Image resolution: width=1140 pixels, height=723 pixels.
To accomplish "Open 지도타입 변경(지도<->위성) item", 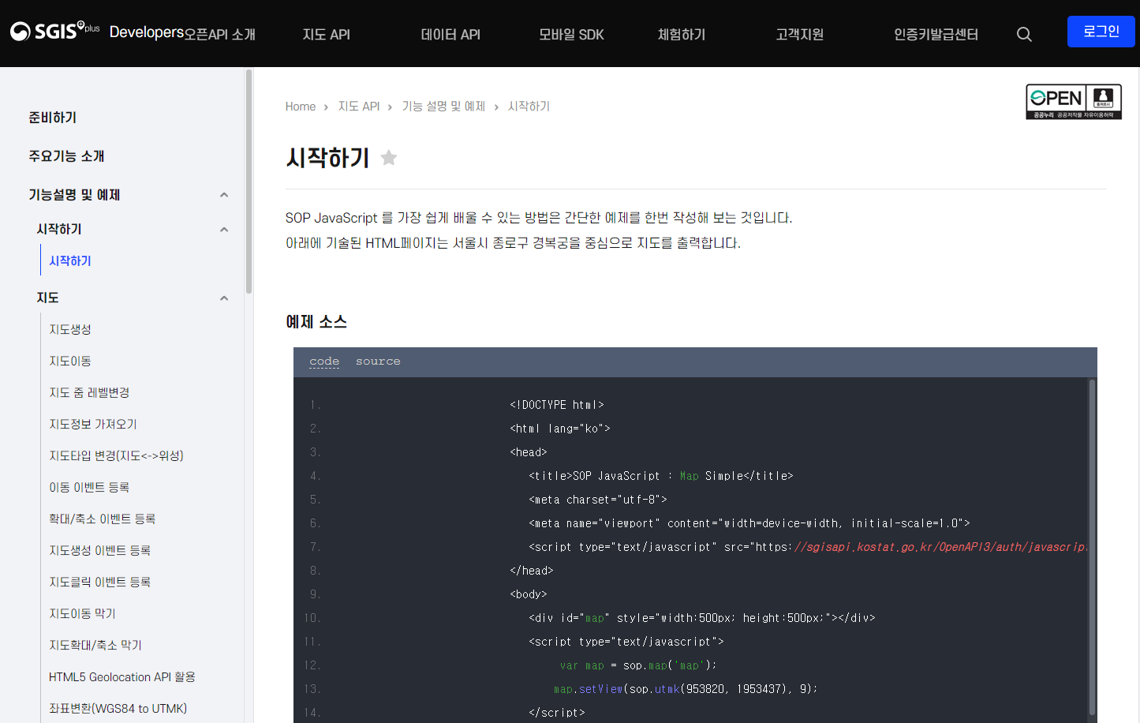I will [x=116, y=455].
